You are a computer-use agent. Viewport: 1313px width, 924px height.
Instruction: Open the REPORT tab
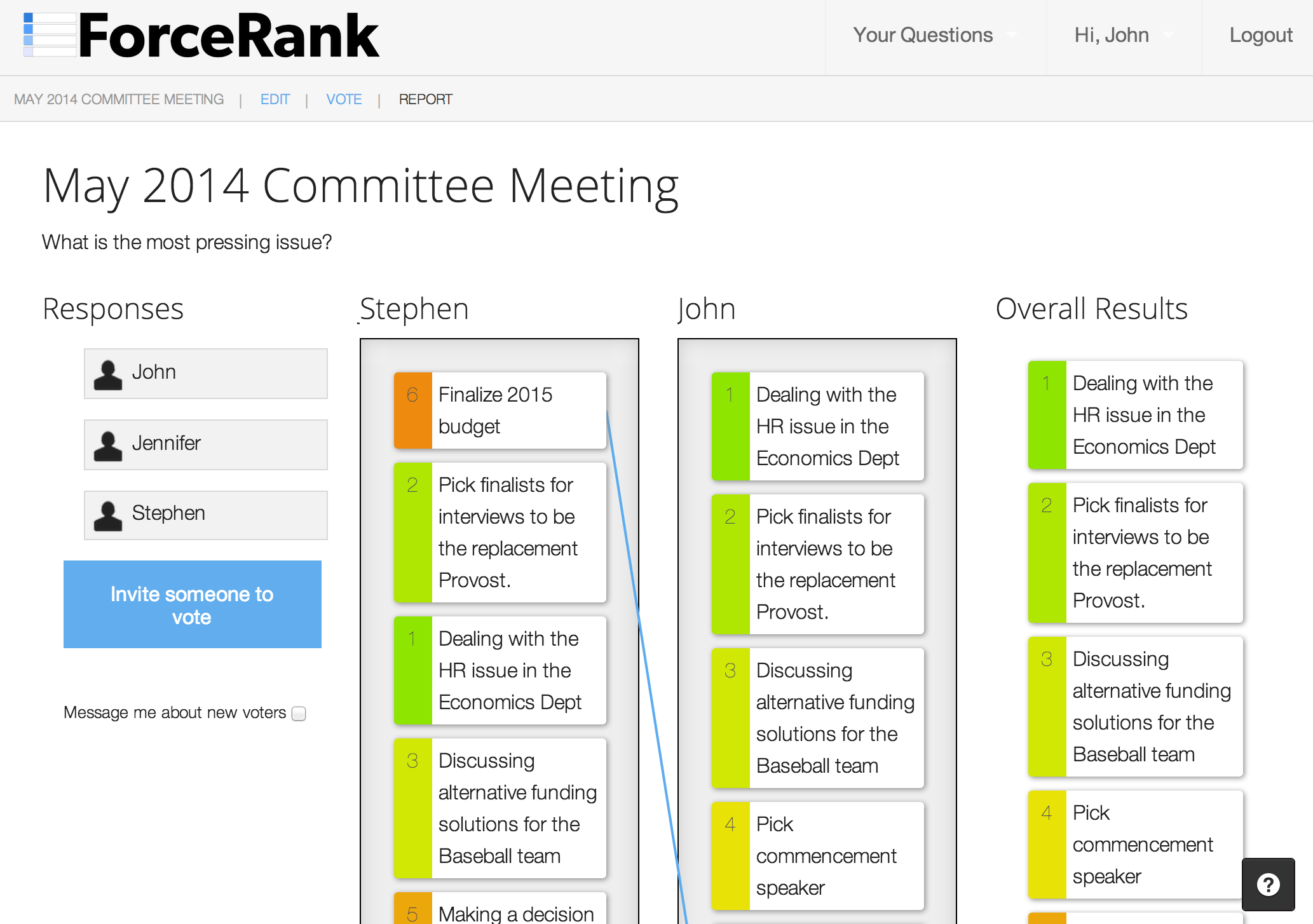[x=425, y=100]
